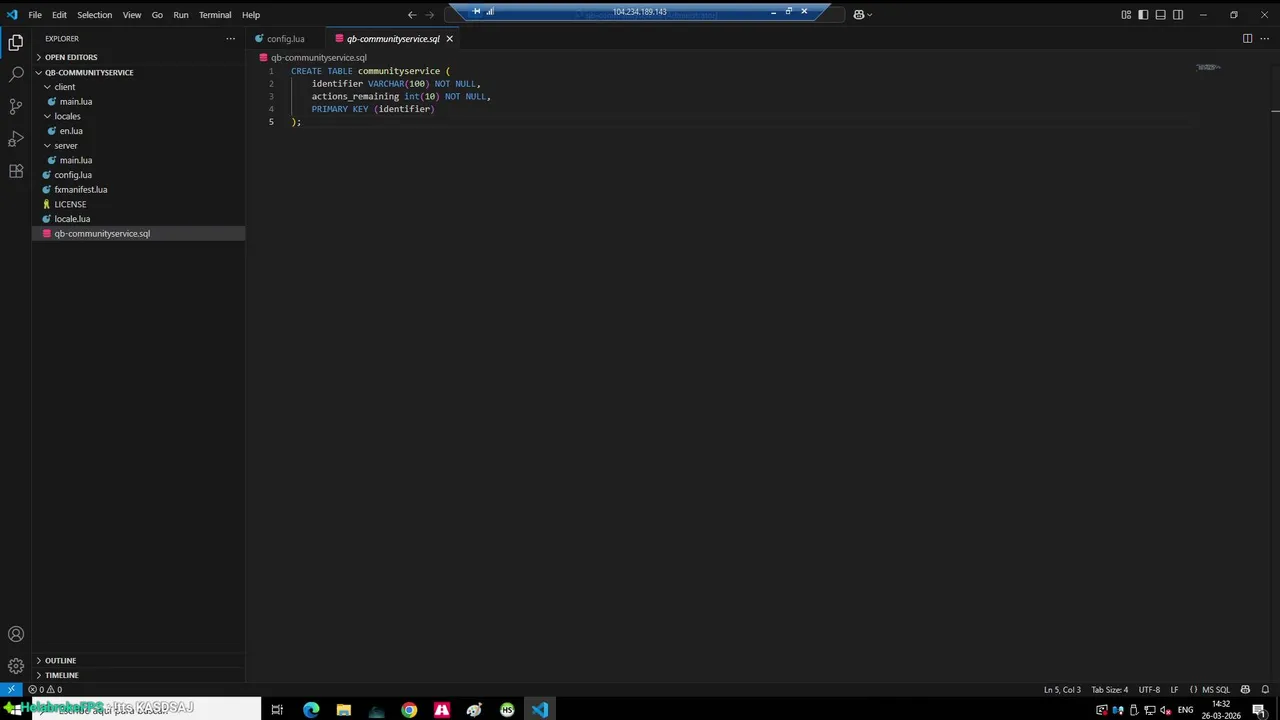Open notifications bell in status bar

[1265, 690]
